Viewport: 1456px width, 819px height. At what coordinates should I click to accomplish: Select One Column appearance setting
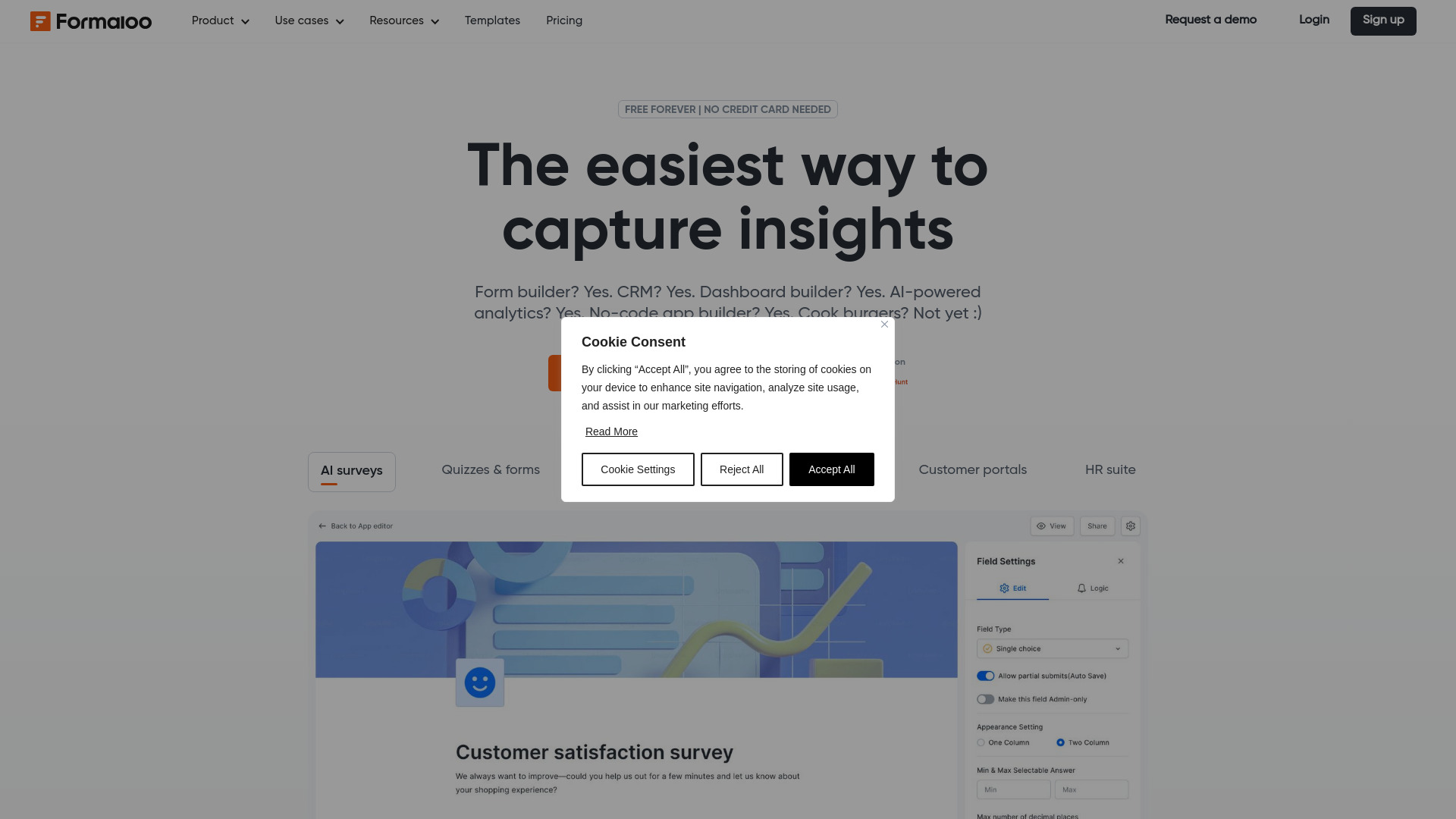click(981, 742)
